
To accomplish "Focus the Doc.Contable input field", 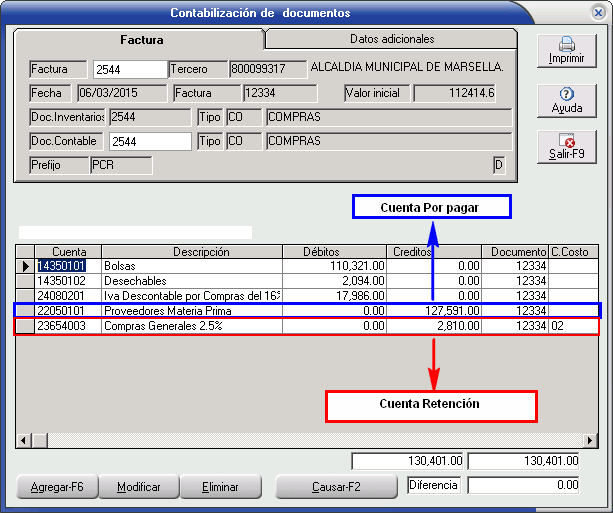I will click(x=150, y=141).
